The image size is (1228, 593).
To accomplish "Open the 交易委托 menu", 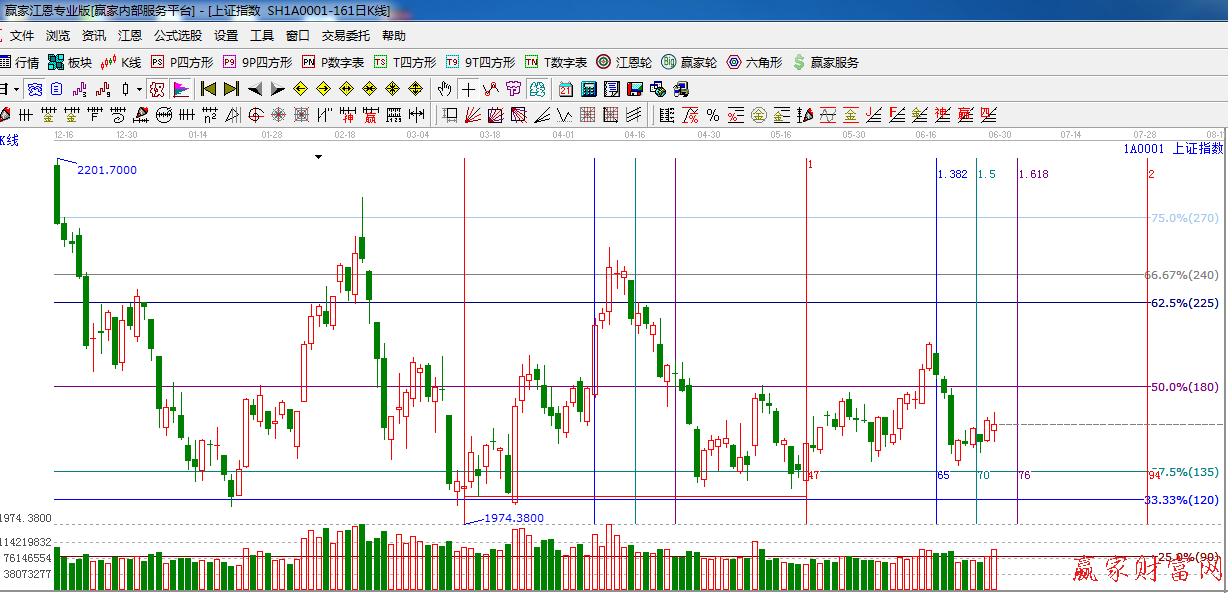I will [x=345, y=36].
